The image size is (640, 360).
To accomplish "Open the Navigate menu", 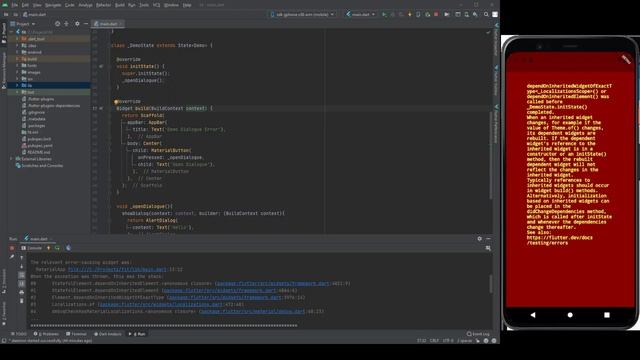I will tap(53, 5).
